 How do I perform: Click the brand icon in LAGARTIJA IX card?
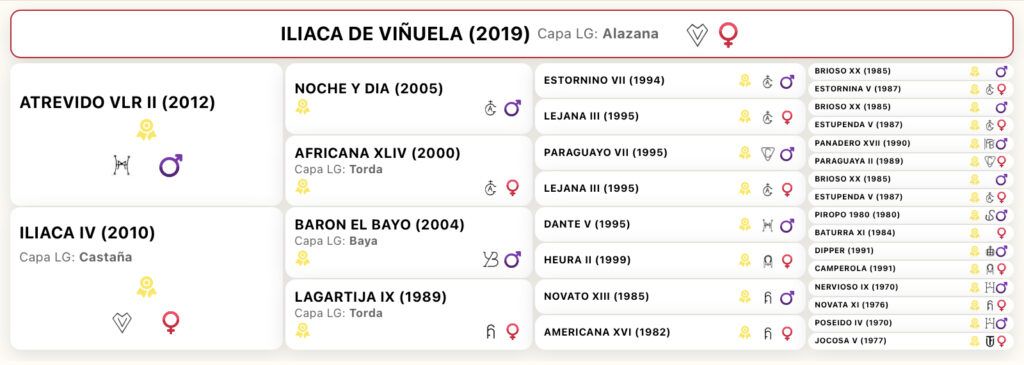point(490,332)
